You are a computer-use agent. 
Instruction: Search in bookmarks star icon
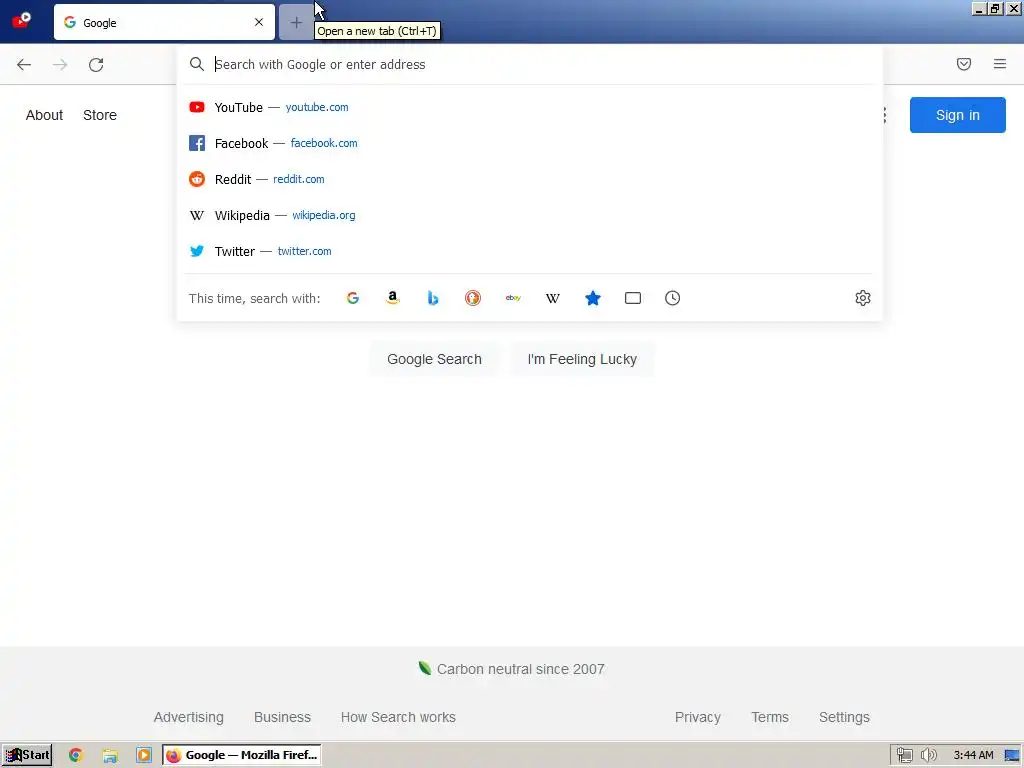click(x=593, y=298)
